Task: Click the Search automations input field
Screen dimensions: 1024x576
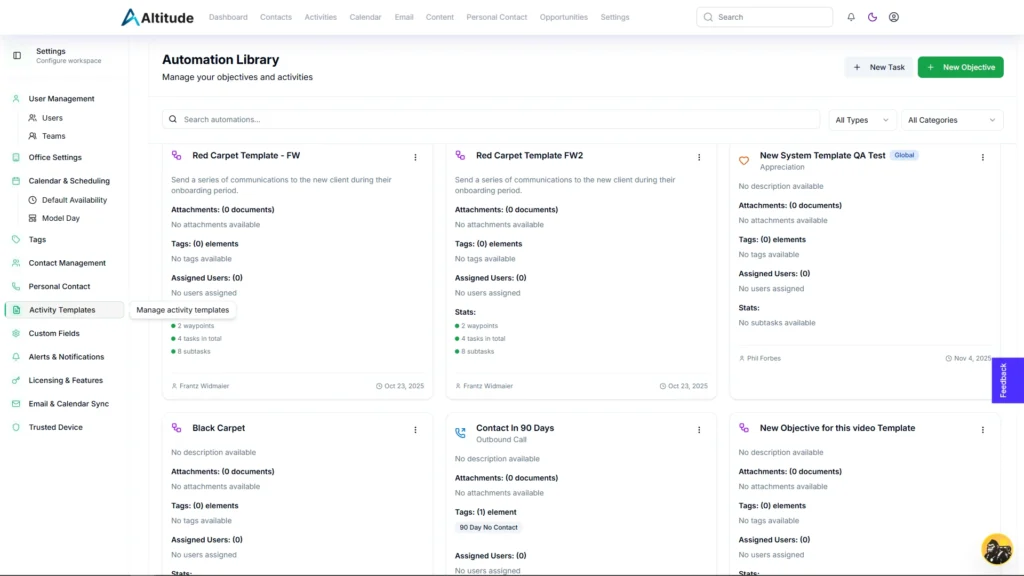Action: (x=490, y=120)
